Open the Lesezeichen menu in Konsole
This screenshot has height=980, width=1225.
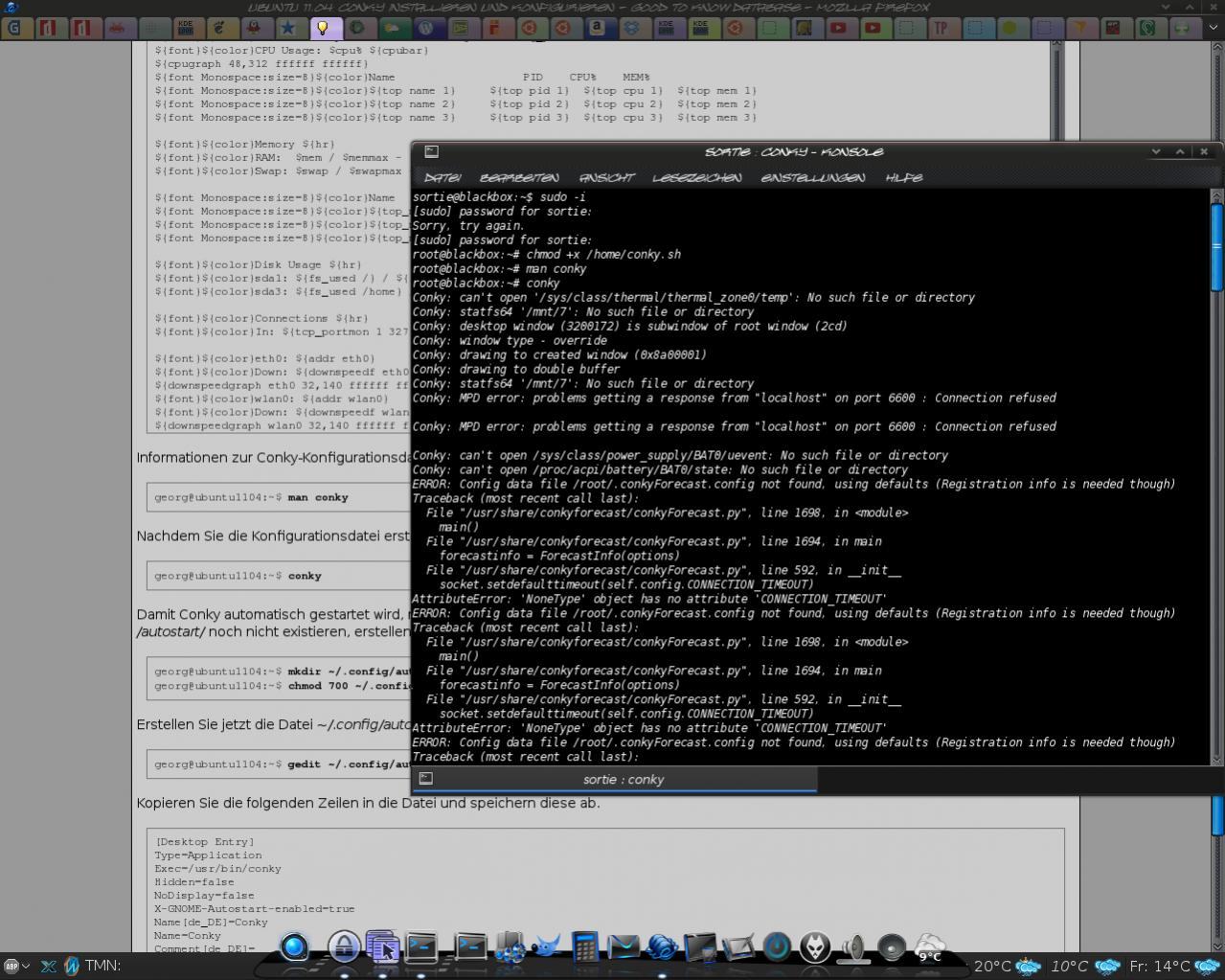696,177
